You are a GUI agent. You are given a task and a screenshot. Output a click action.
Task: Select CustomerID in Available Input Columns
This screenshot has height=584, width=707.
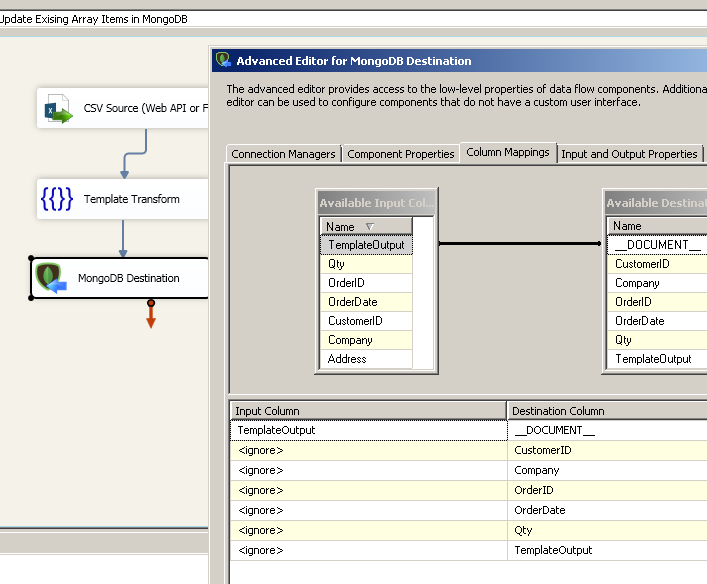tap(366, 321)
